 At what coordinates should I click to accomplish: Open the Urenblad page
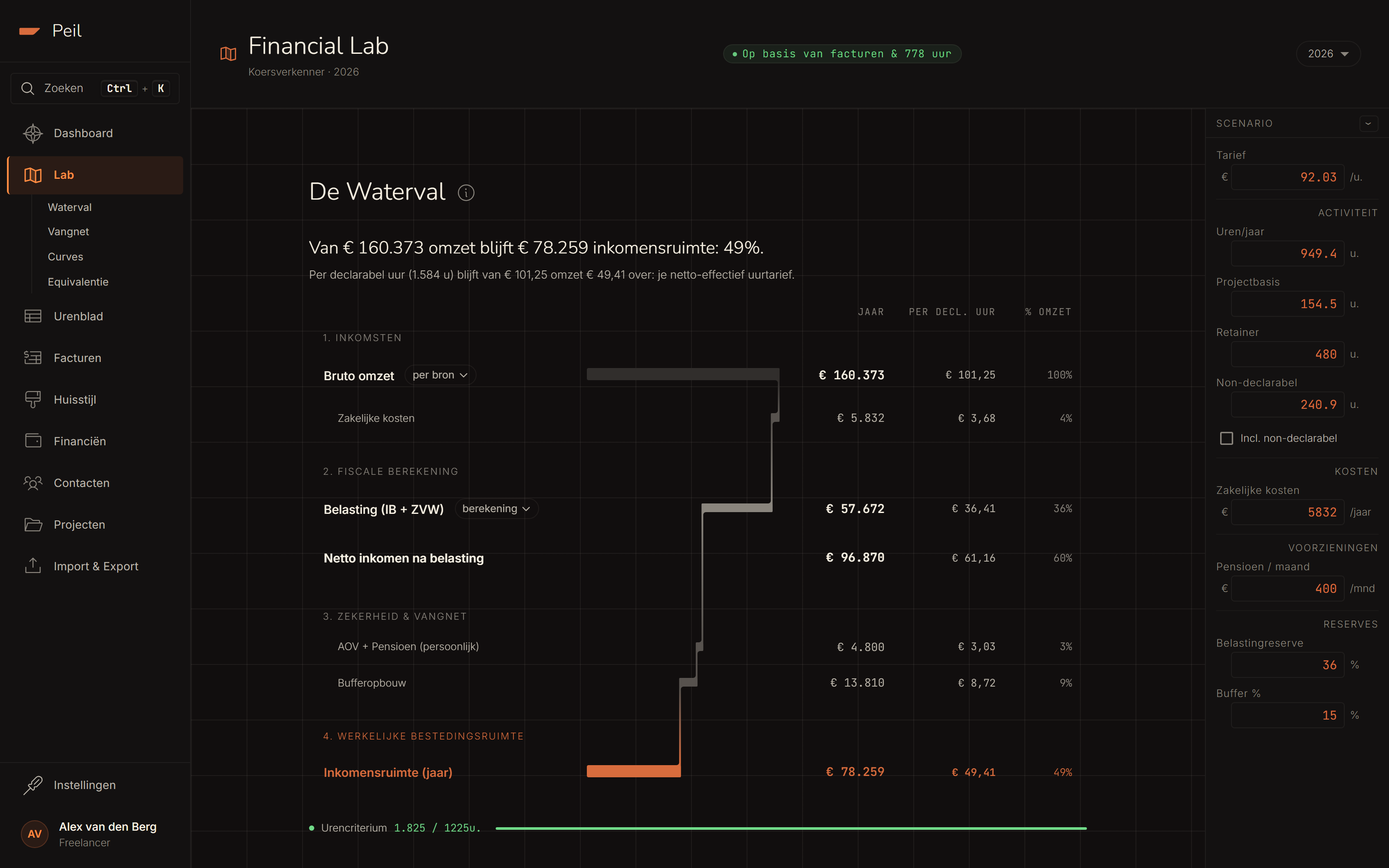tap(95, 316)
